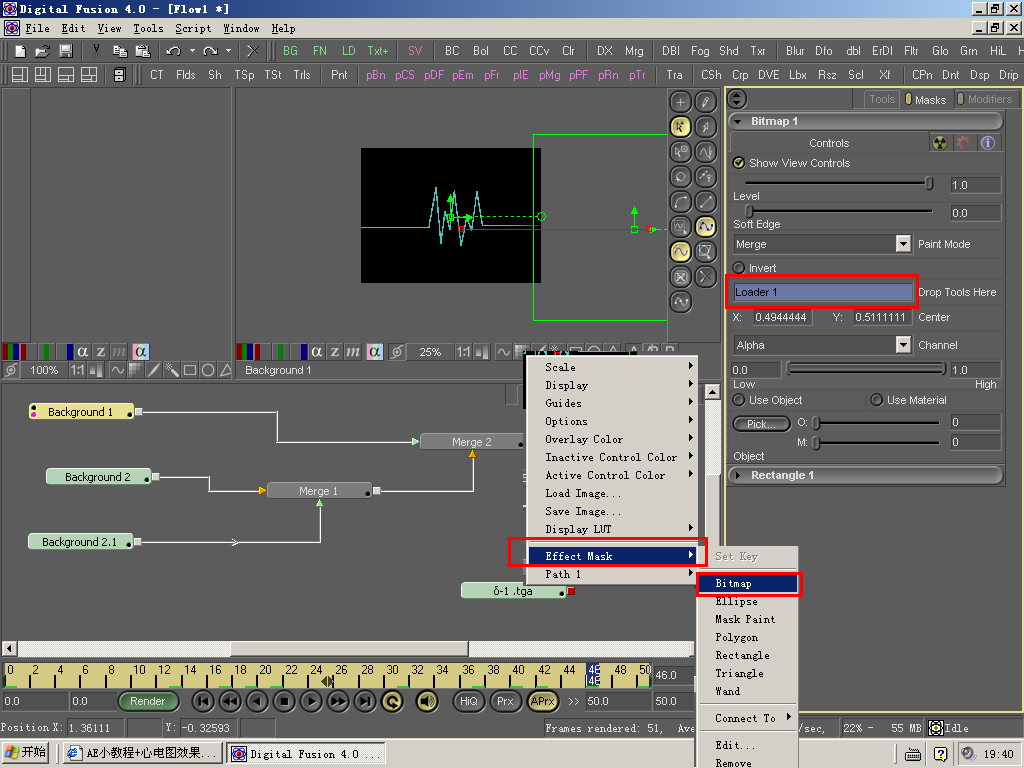Viewport: 1024px width, 768px height.
Task: Add the Blur tool from toolbar
Action: (795, 51)
